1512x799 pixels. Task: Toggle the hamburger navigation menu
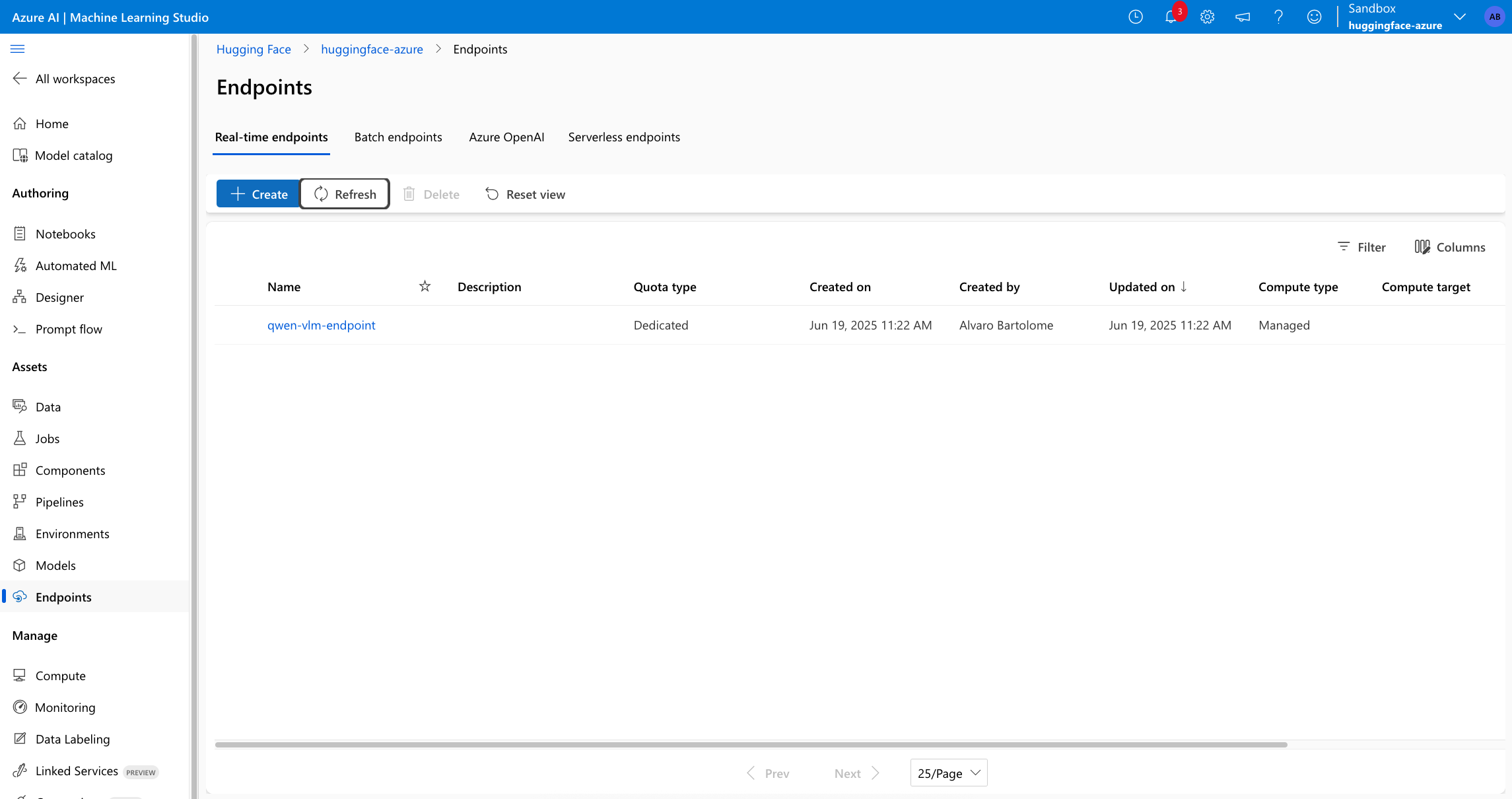(x=18, y=49)
